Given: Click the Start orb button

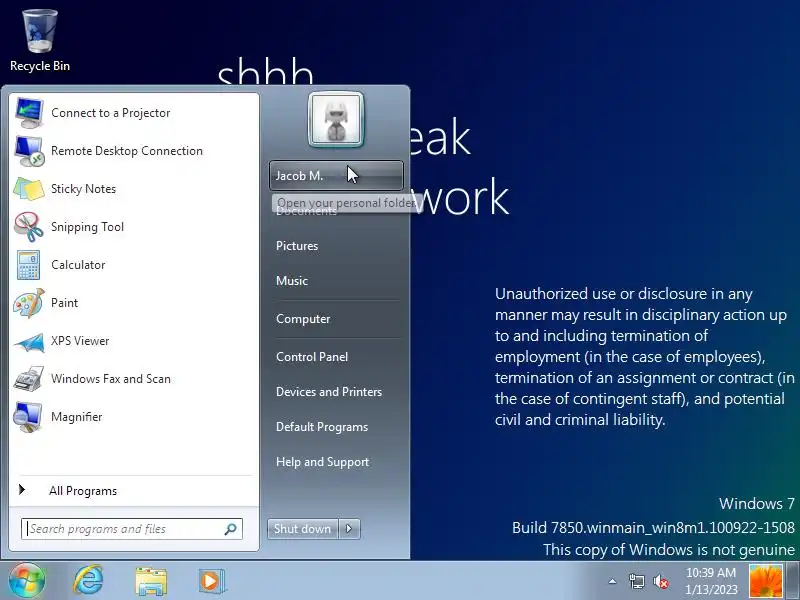Looking at the screenshot, I should pos(27,581).
